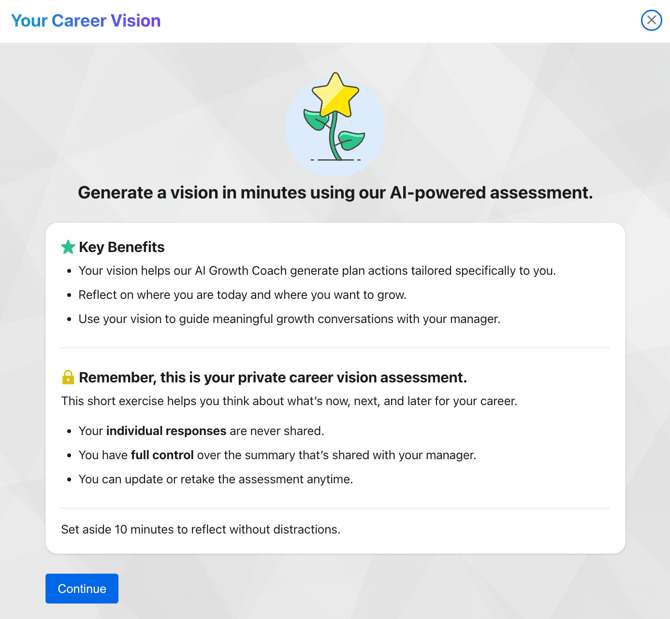Click the "This short exercise helps you" sentence
Screen dimensions: 670x619
pyautogui.click(x=289, y=401)
